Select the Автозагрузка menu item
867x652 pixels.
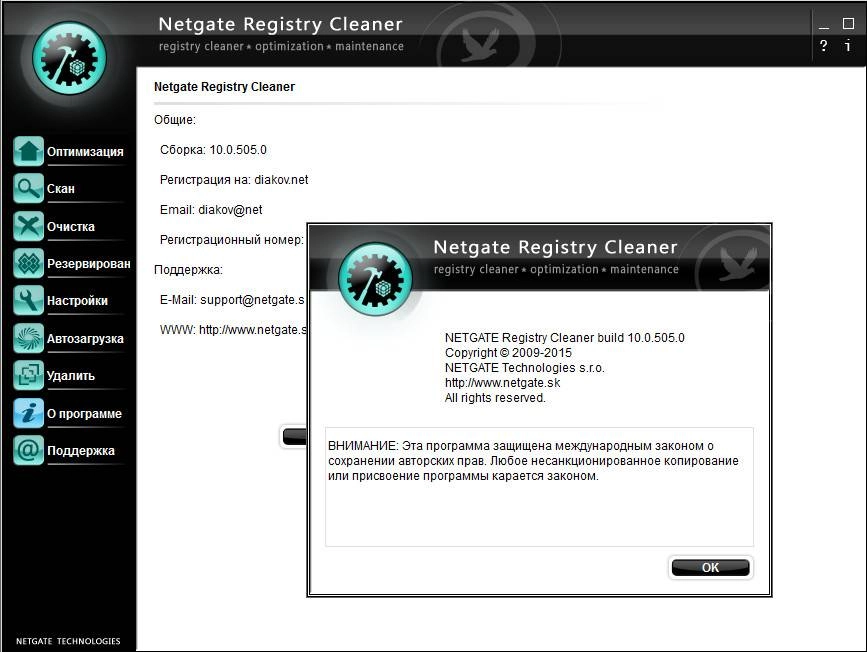tap(85, 338)
